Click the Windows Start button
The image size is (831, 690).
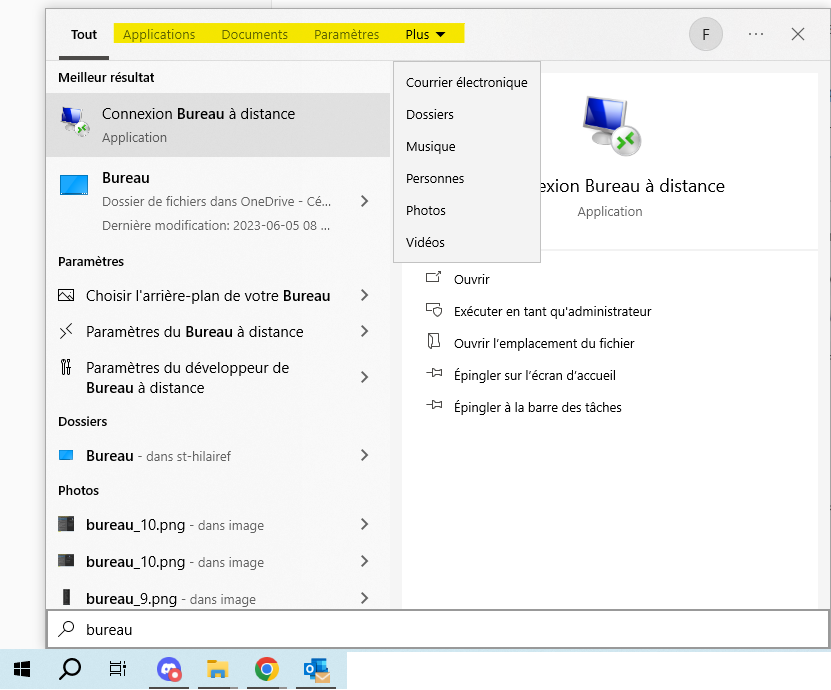21,669
